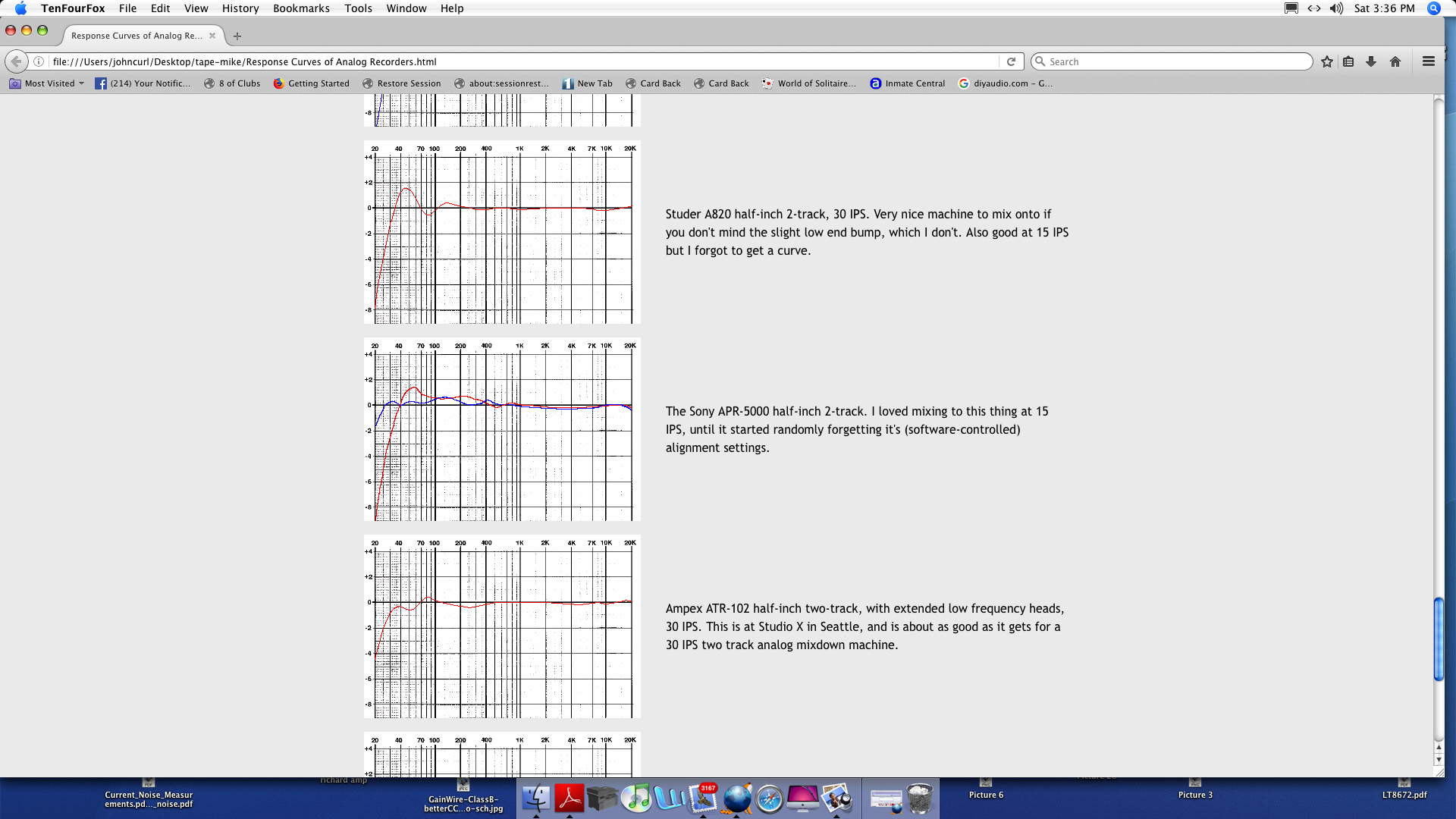
Task: Open Microsoft Word from the Dock
Action: click(x=670, y=798)
